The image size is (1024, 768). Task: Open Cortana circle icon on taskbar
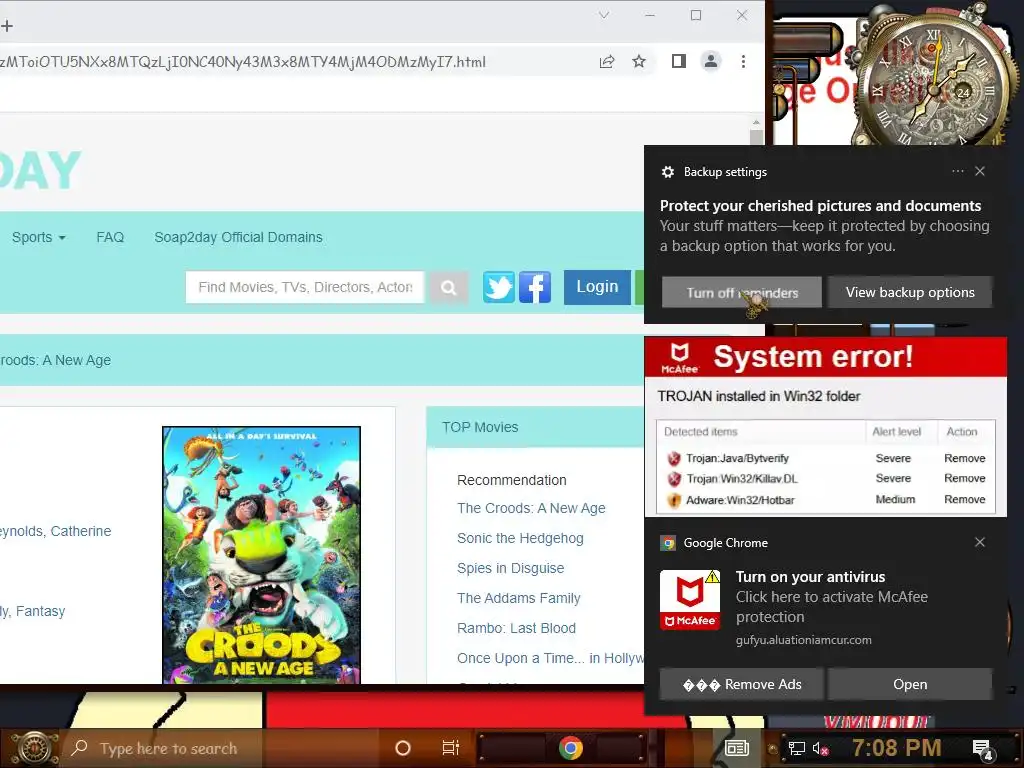(403, 748)
